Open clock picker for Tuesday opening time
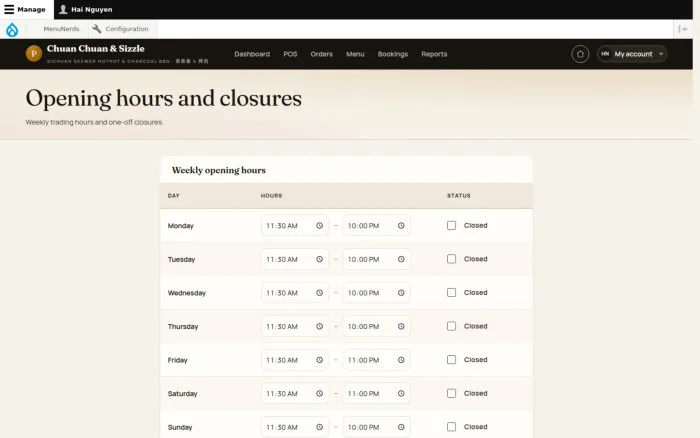This screenshot has height=438, width=700. [320, 259]
